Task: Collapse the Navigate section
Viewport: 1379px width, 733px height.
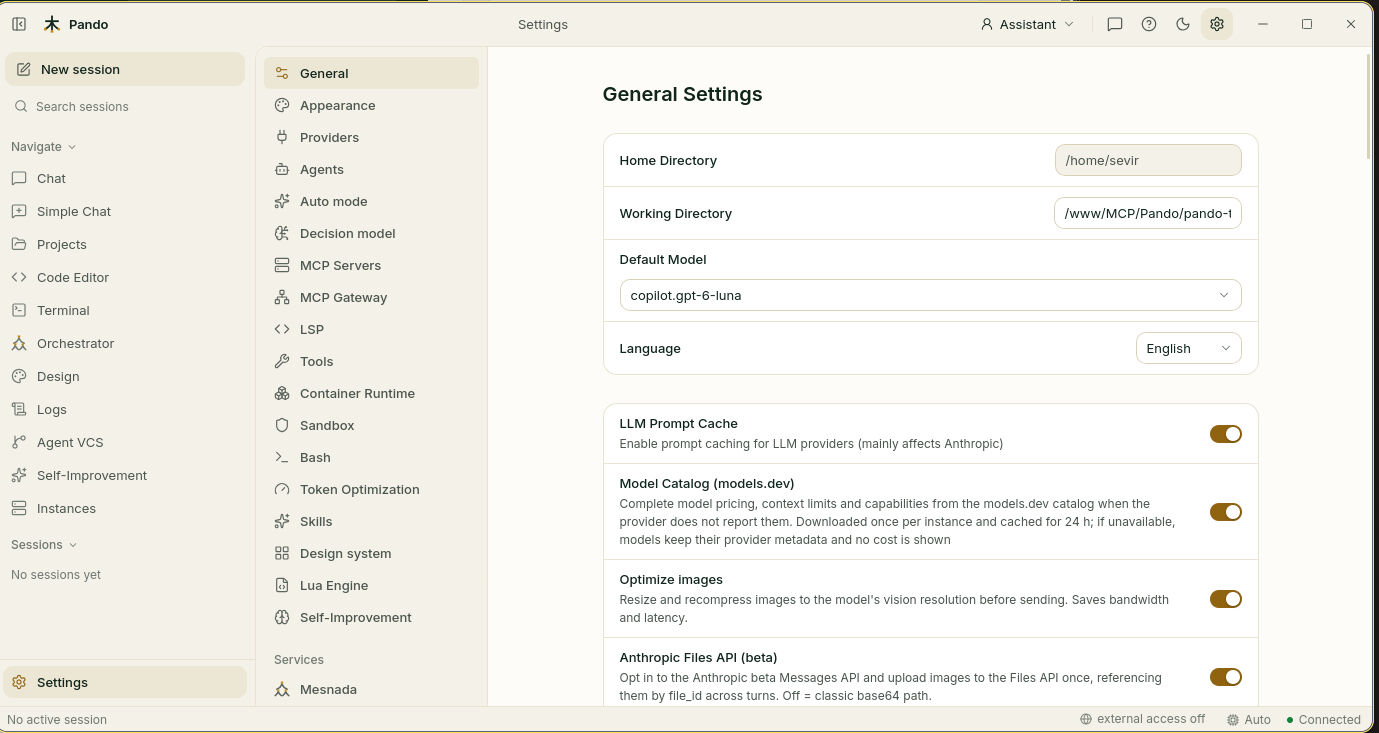Action: click(x=44, y=146)
